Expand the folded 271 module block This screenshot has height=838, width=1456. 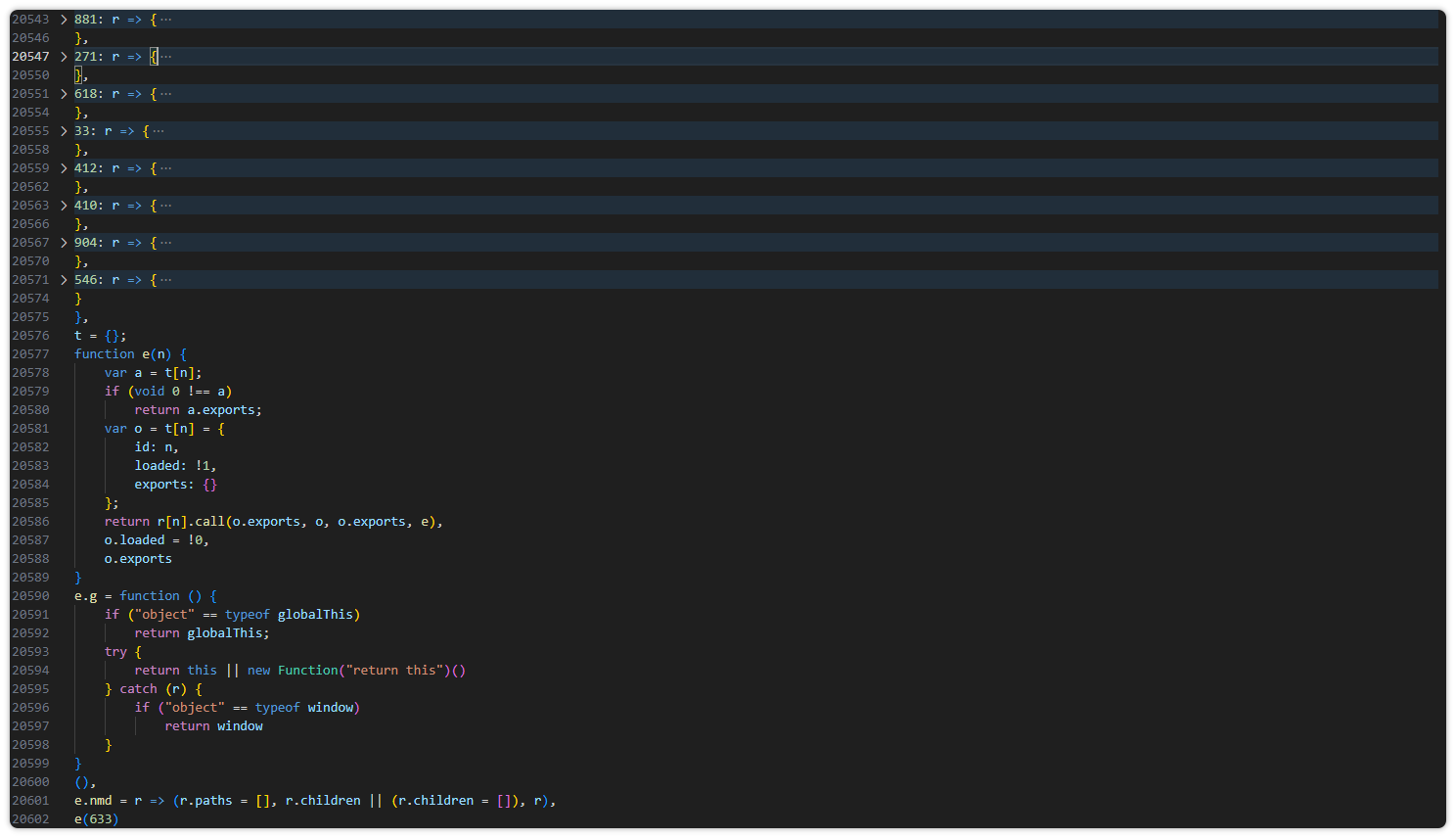[x=64, y=57]
